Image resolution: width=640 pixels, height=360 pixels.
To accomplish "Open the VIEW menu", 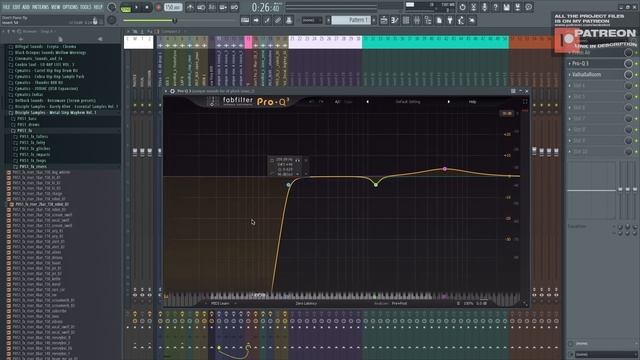I will coord(56,7).
